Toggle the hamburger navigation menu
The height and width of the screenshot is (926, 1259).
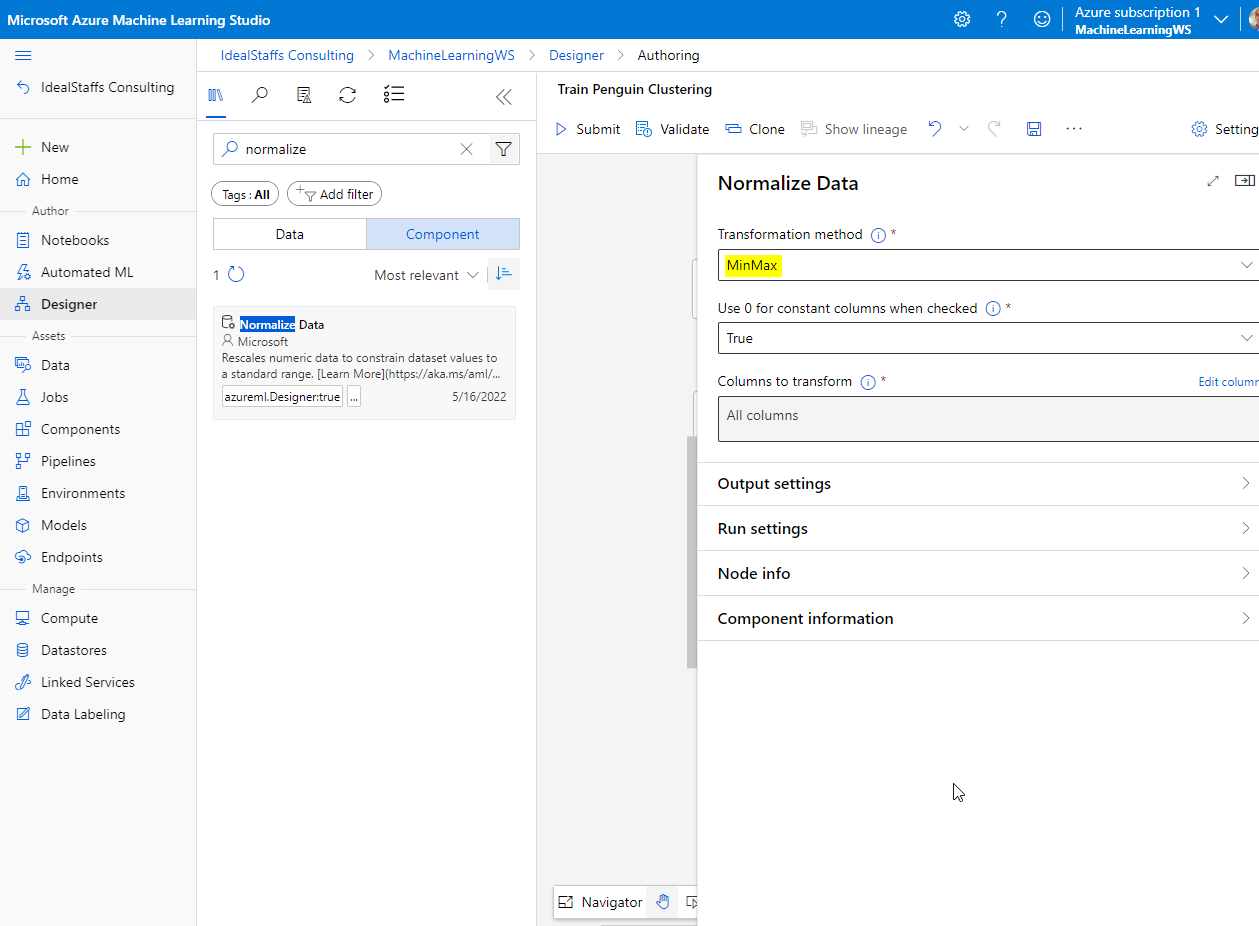[23, 55]
